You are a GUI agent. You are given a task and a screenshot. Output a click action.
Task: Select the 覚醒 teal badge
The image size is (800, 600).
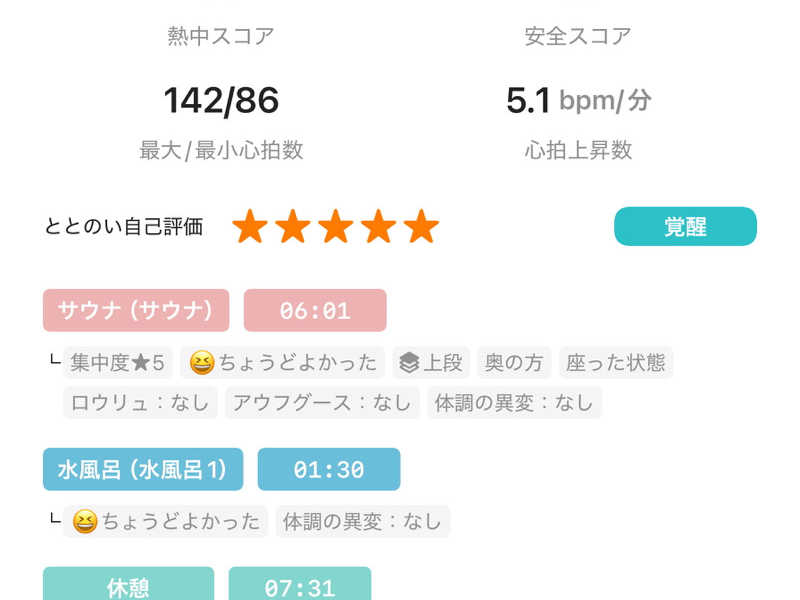(x=685, y=226)
